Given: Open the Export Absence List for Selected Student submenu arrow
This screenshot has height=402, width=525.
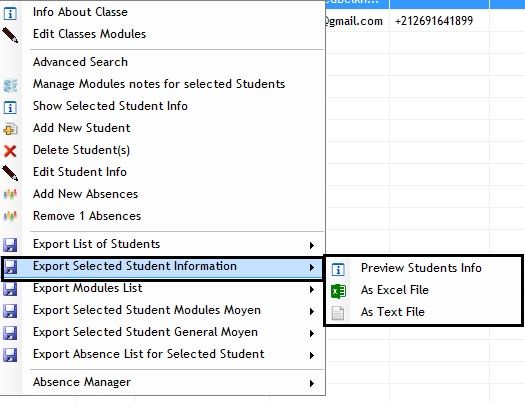Looking at the screenshot, I should click(x=312, y=355).
